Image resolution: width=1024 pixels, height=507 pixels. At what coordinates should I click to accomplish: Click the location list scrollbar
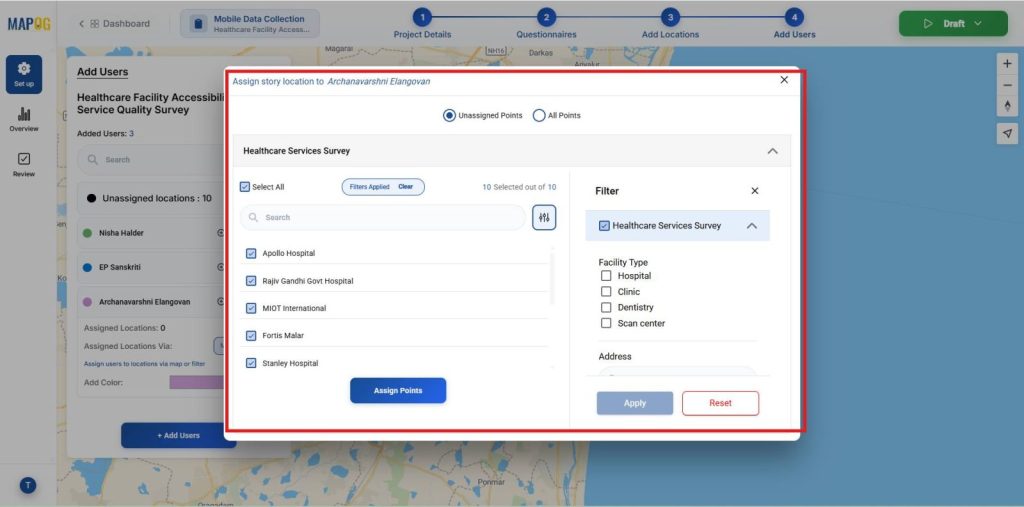click(552, 278)
